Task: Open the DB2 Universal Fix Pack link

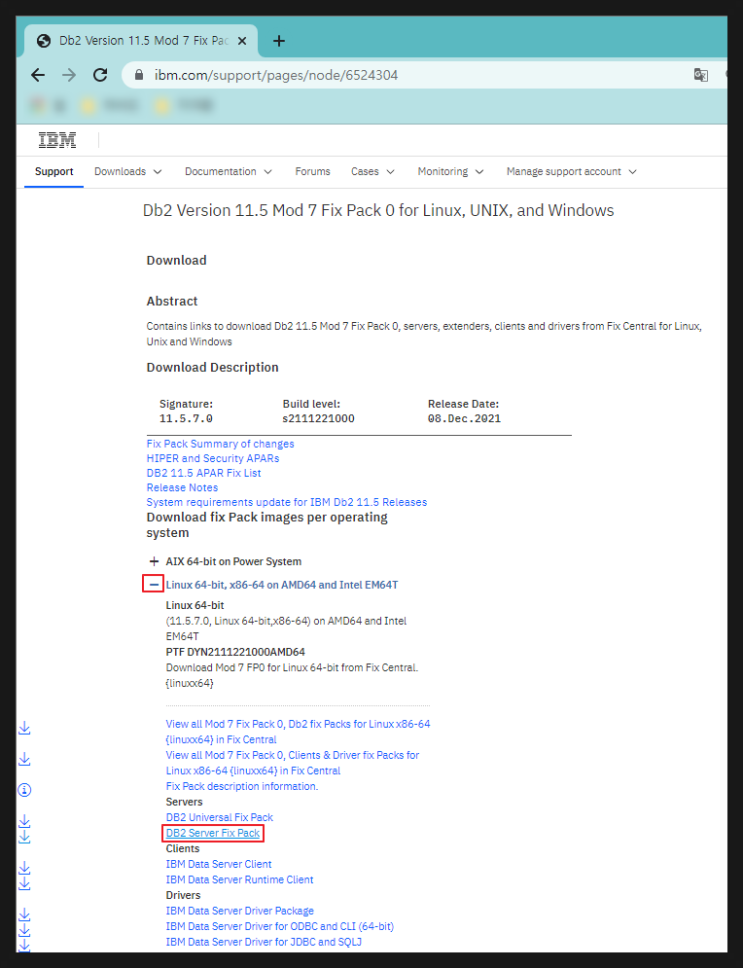Action: tap(219, 817)
